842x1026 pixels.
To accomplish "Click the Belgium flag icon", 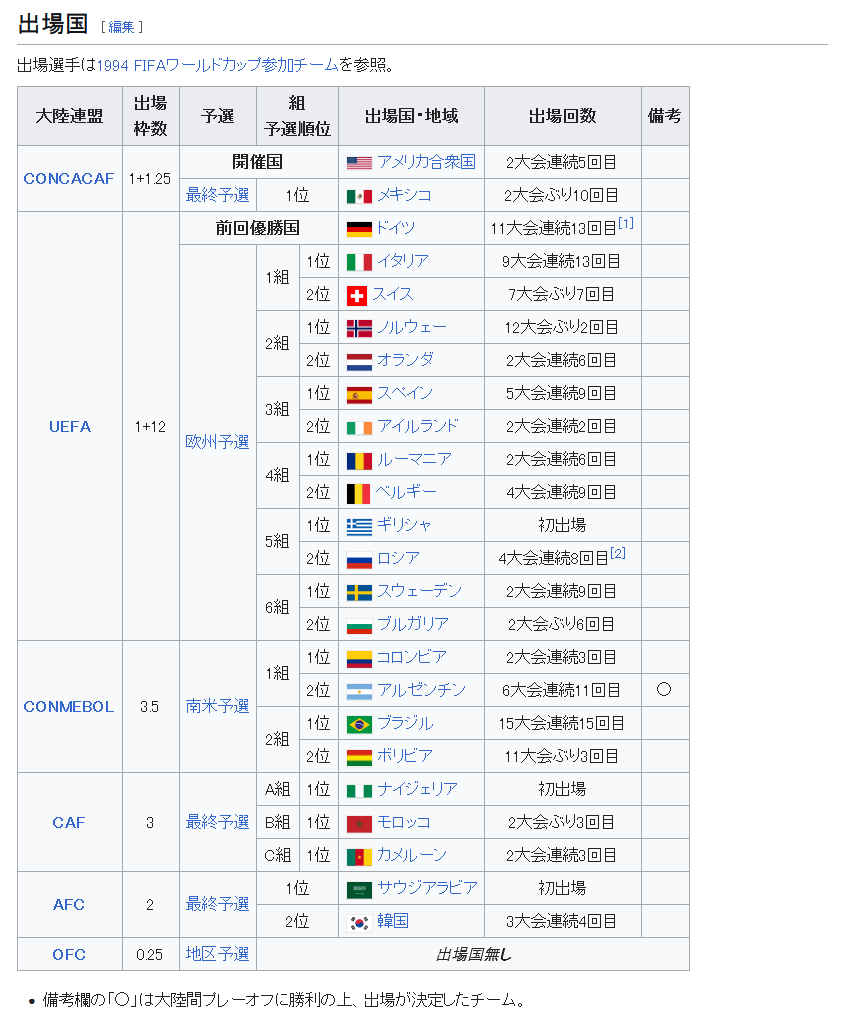I will point(358,493).
